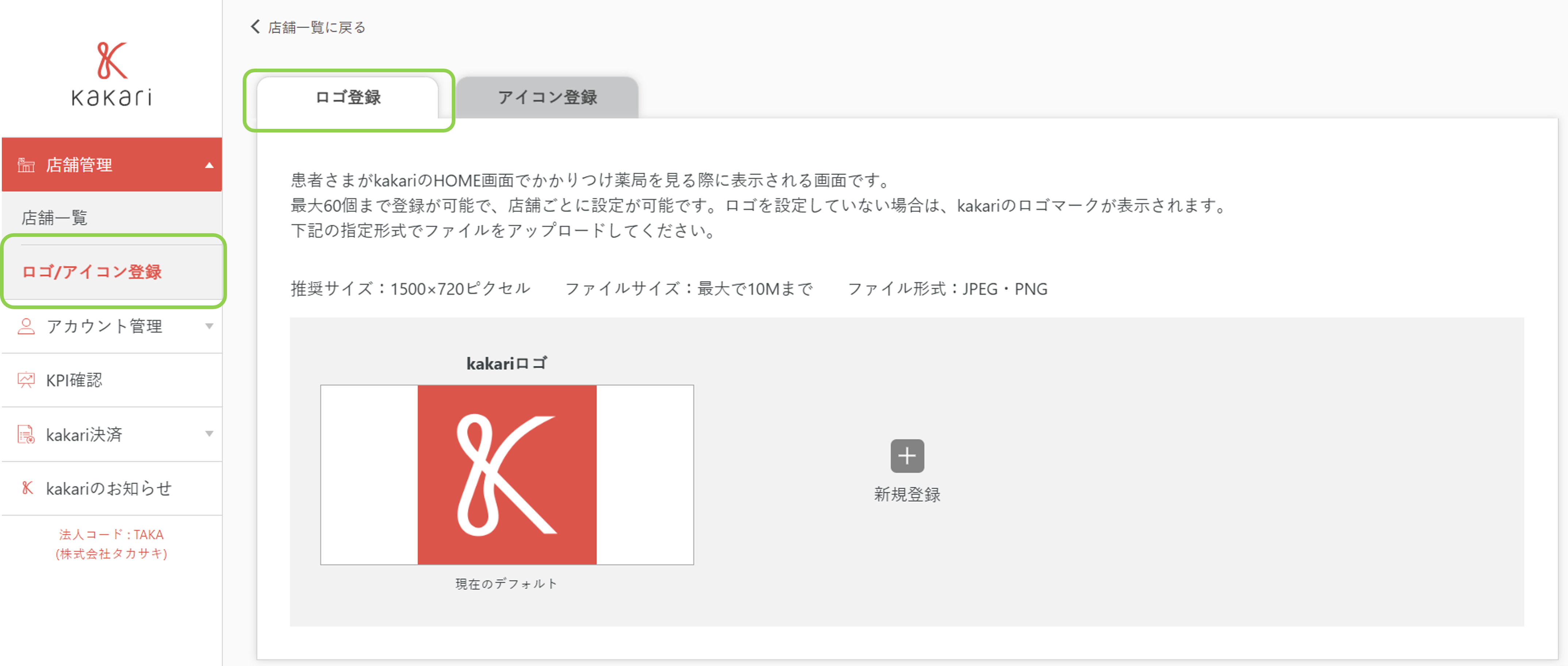Open kakariのお知らせ in the sidebar
Viewport: 1568px width, 666px height.
(112, 488)
